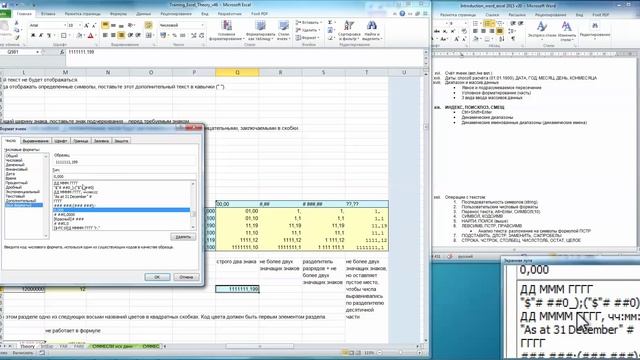Click the red font color icon in Excel
Image resolution: width=640 pixels, height=360 pixels.
click(91, 36)
